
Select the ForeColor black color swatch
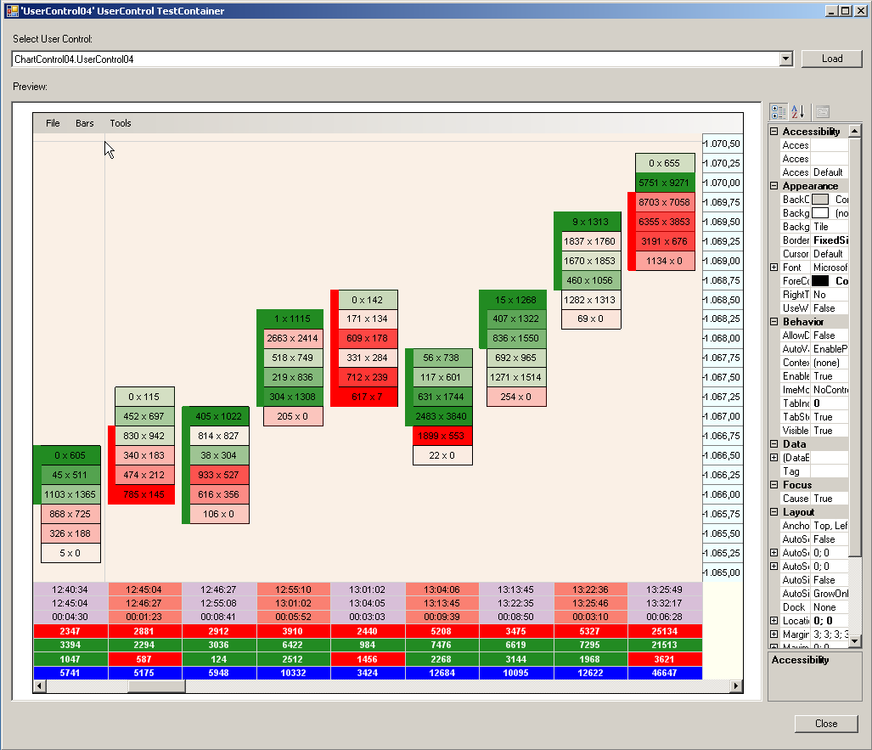point(820,281)
